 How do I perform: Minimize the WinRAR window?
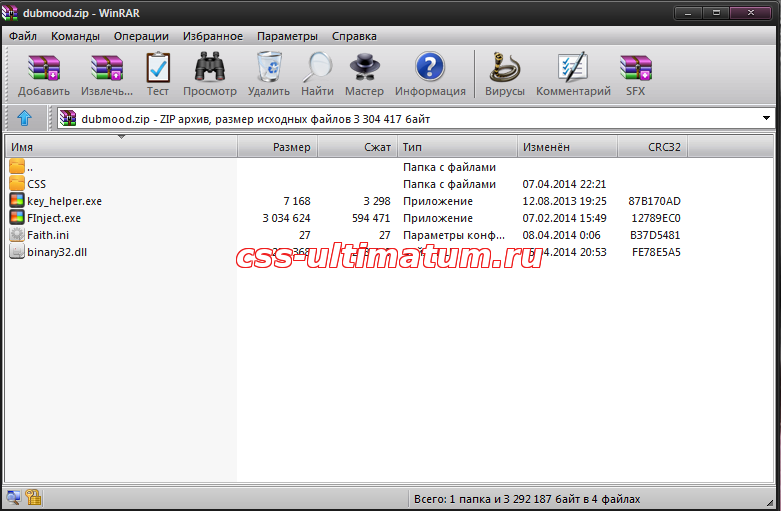coord(688,13)
